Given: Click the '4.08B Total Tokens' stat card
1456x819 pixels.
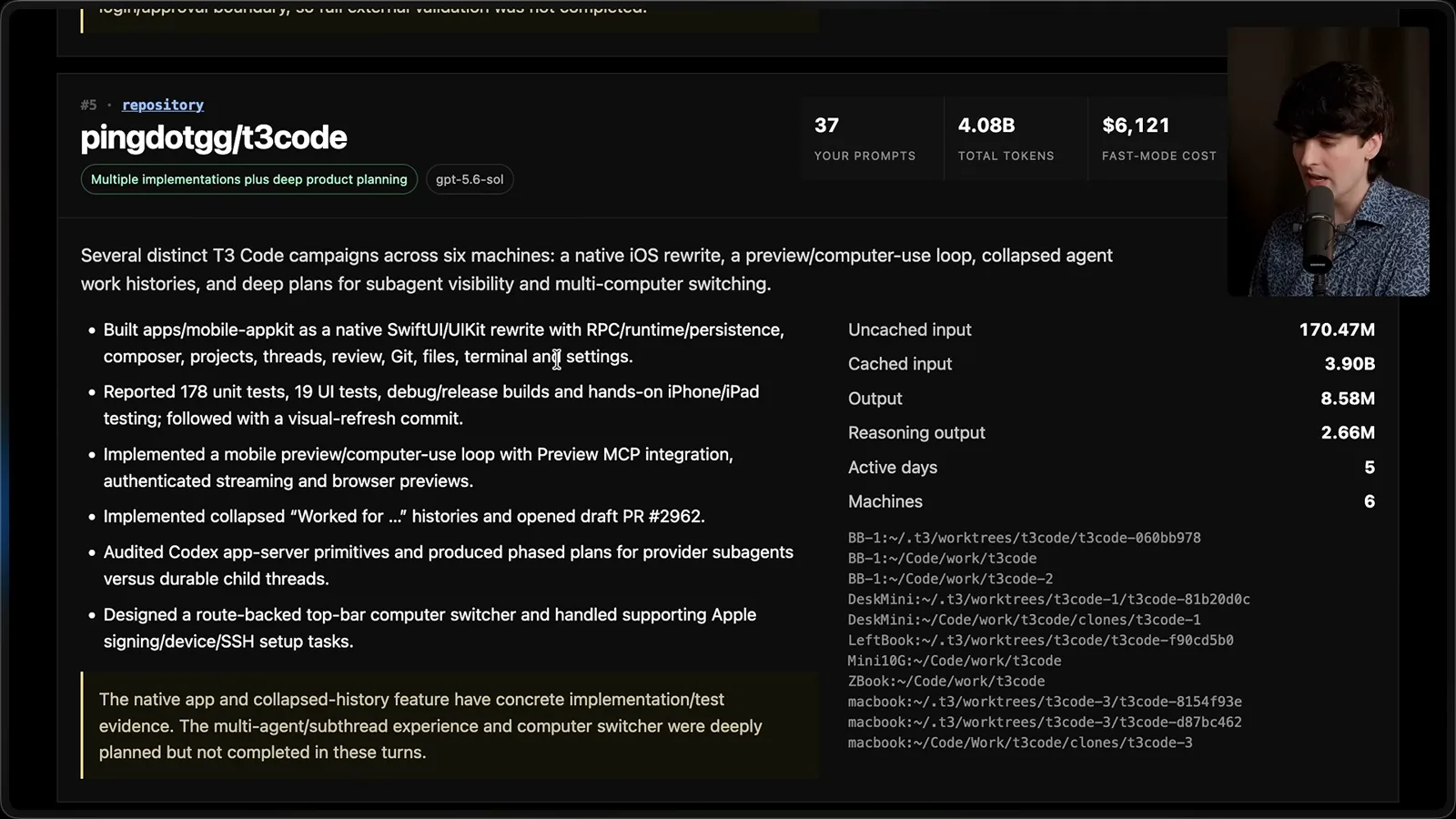Looking at the screenshot, I should (1016, 138).
